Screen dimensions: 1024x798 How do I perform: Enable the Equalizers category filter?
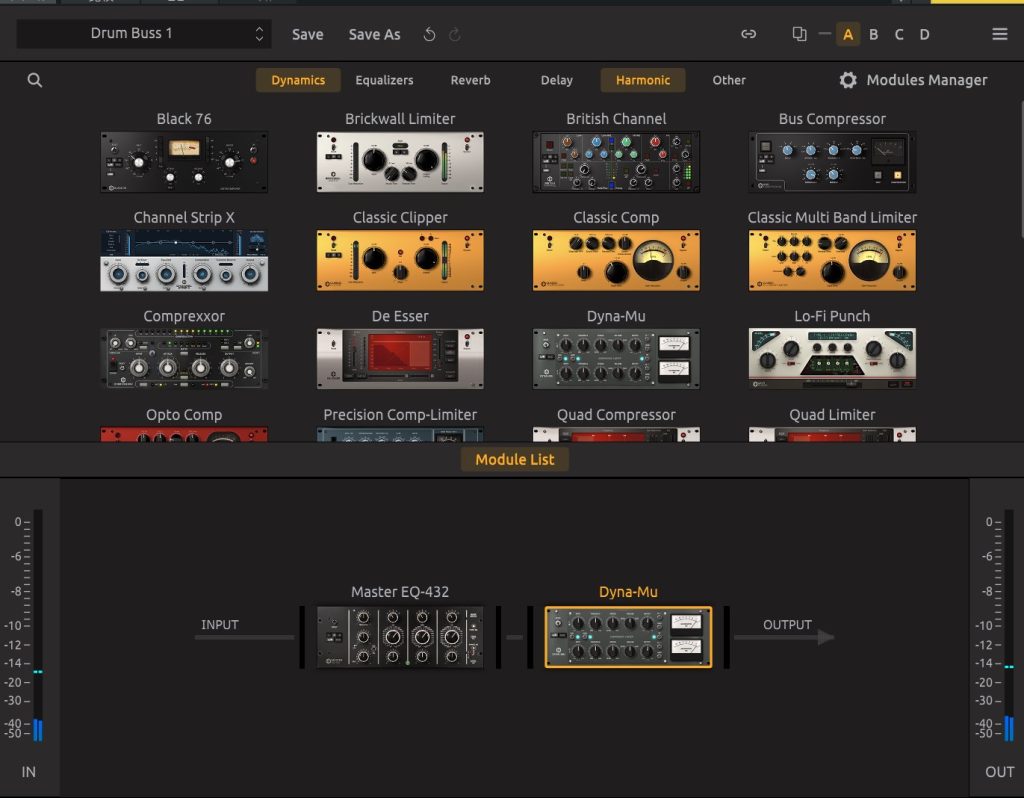384,80
